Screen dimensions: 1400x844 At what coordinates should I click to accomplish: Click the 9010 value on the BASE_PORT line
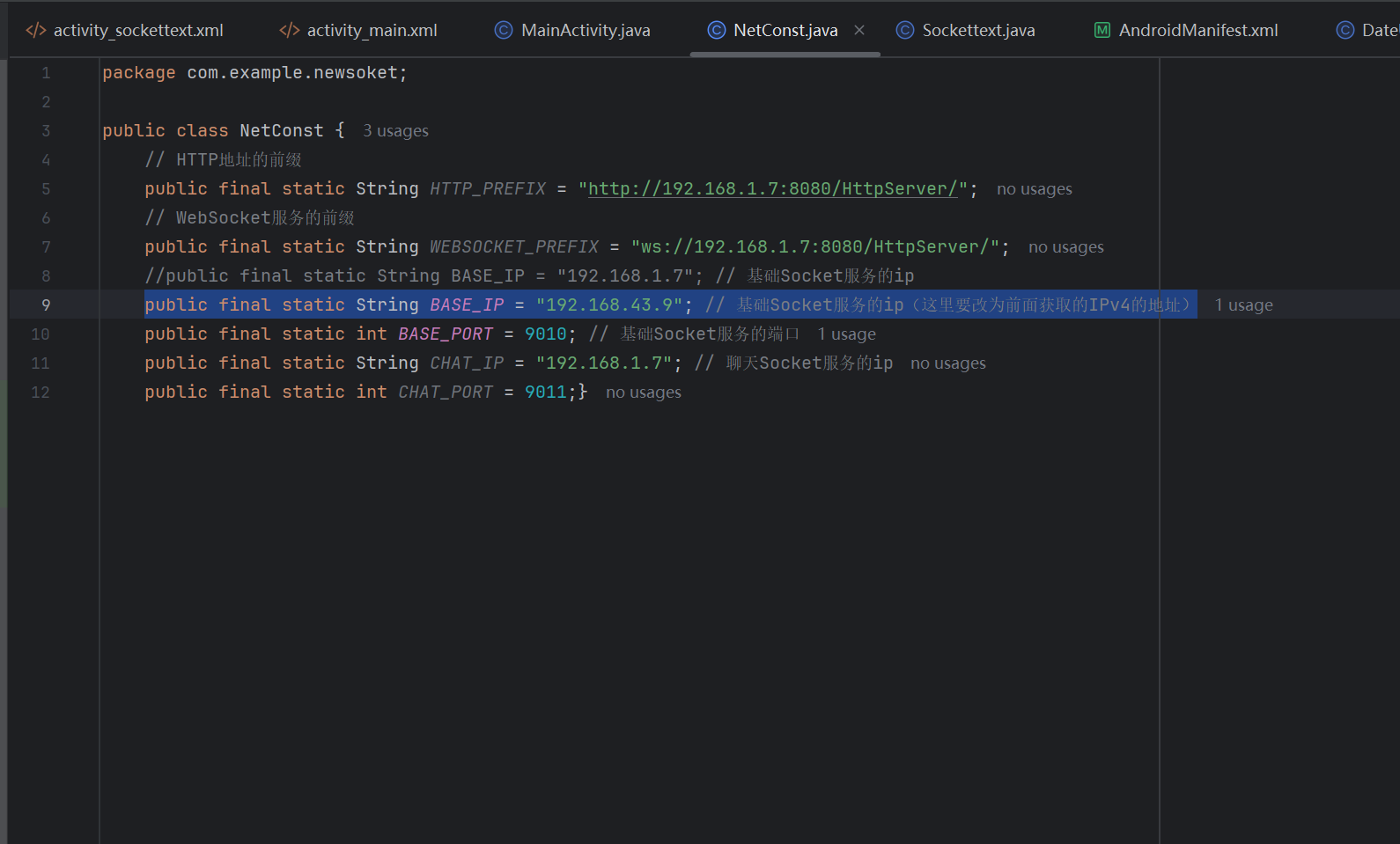pos(545,334)
